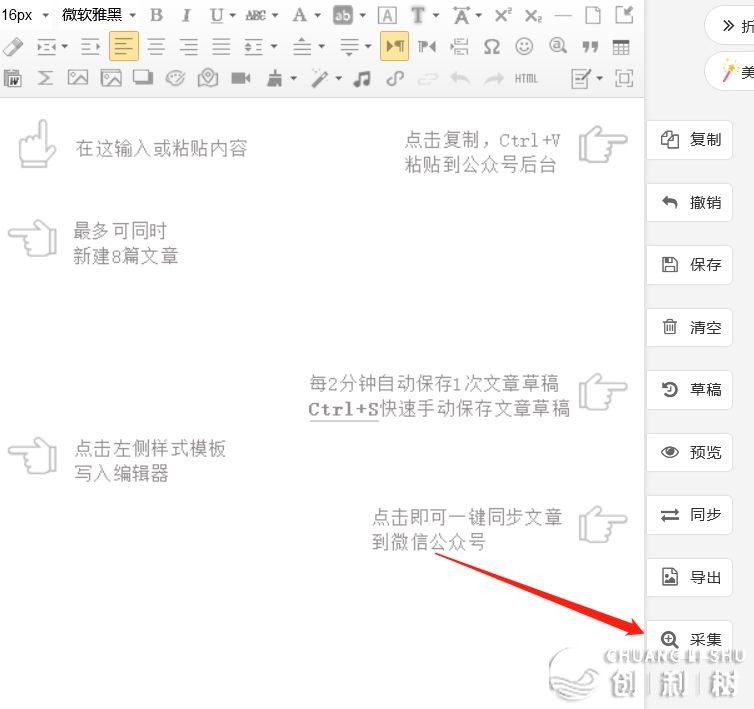Expand format brush cleaner dropdown
Image resolution: width=754 pixels, height=709 pixels.
293,78
